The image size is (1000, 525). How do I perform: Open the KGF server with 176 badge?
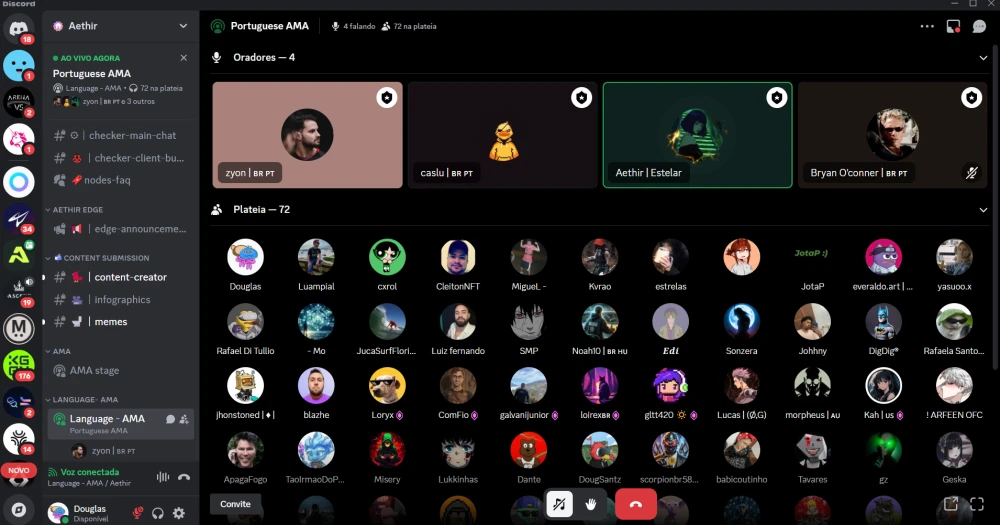click(18, 366)
